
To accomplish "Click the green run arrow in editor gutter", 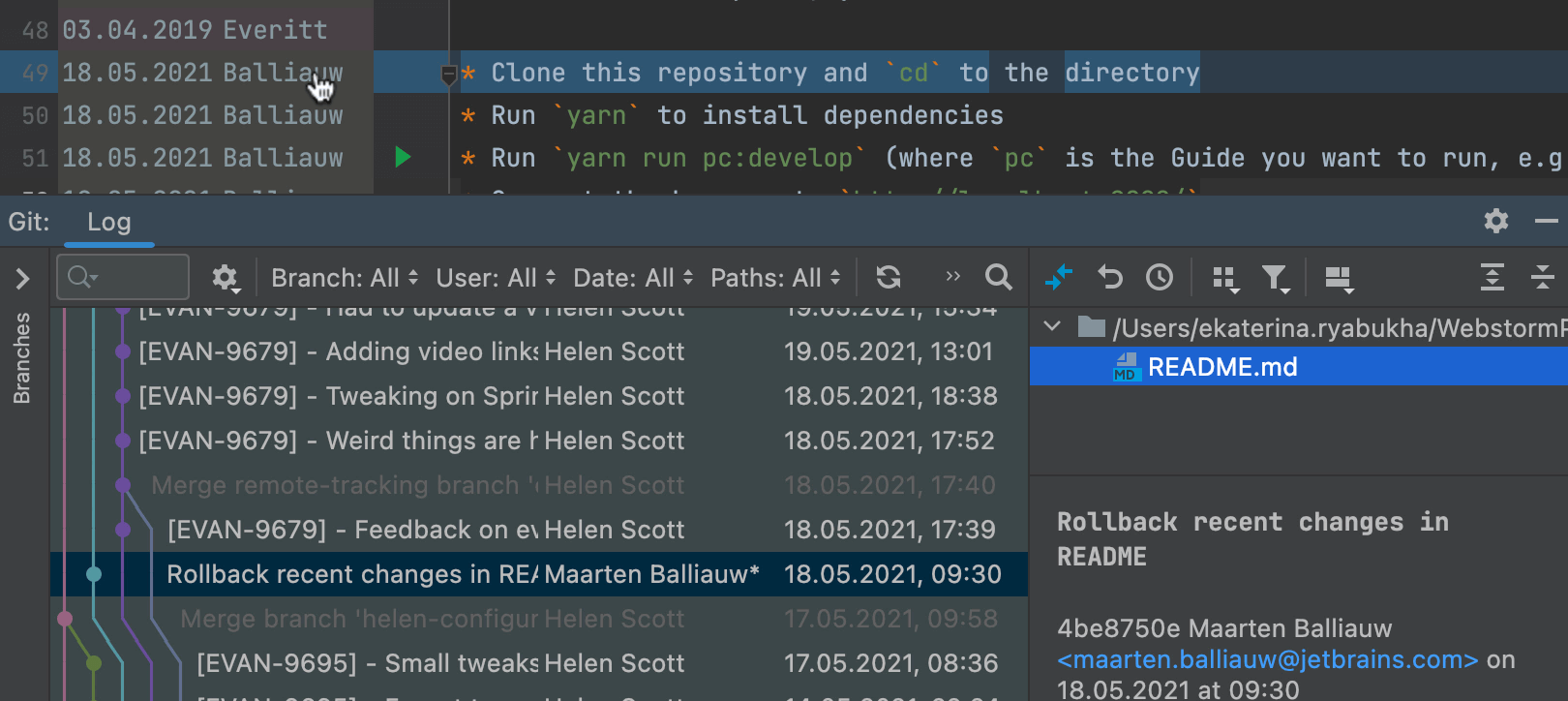I will pos(403,157).
